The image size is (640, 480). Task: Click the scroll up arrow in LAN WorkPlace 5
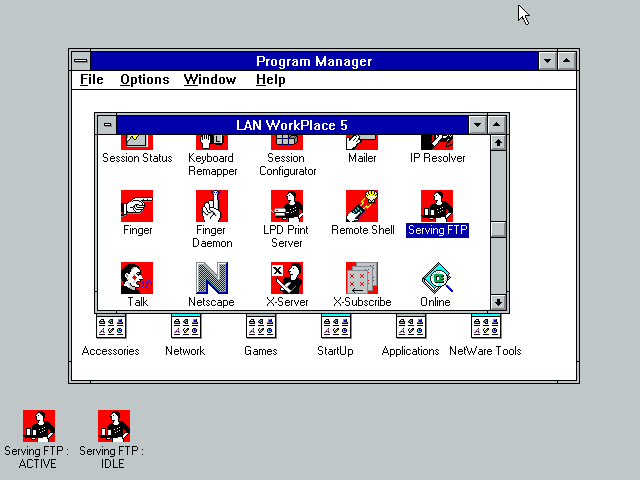tap(498, 142)
